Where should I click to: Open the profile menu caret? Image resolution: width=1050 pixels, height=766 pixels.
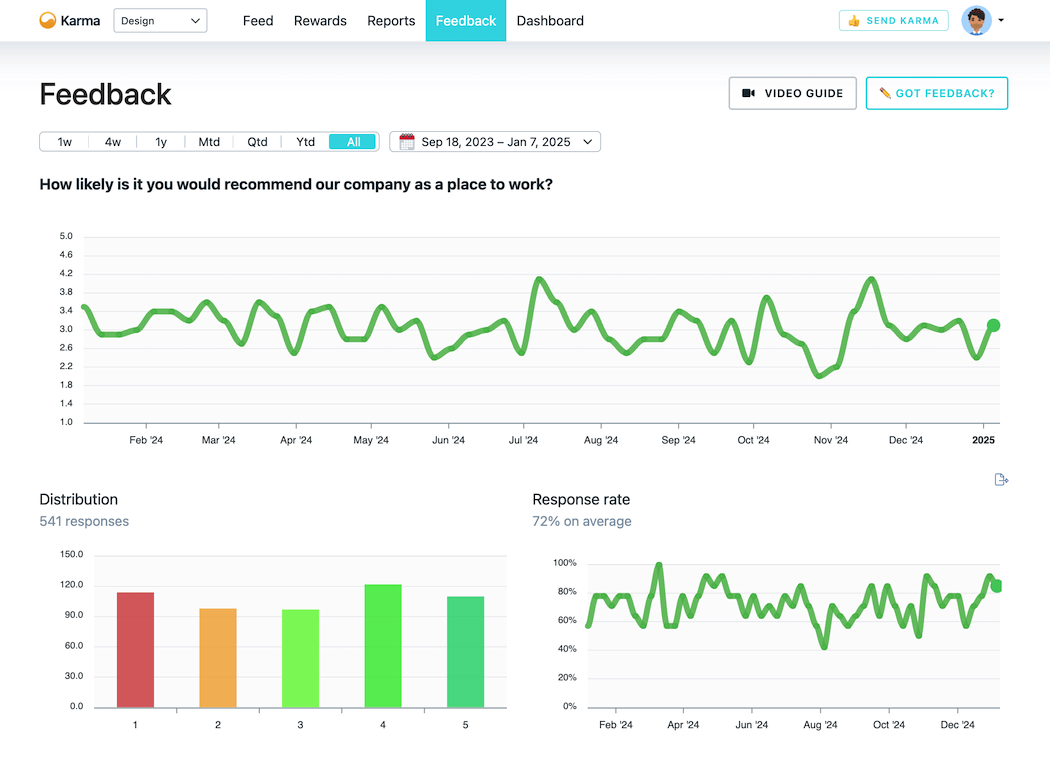click(x=1001, y=21)
